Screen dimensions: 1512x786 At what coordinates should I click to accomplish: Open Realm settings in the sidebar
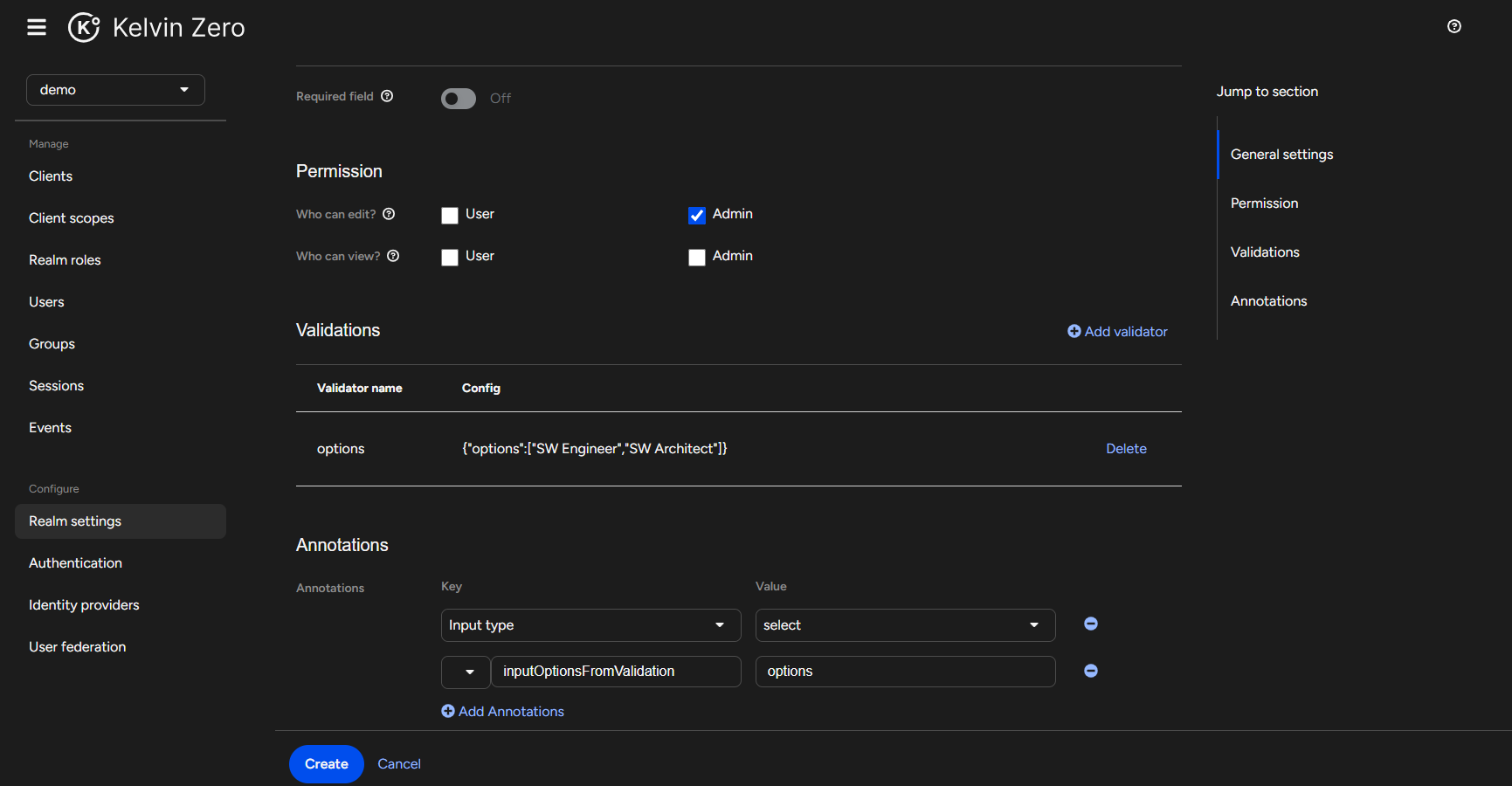point(75,521)
